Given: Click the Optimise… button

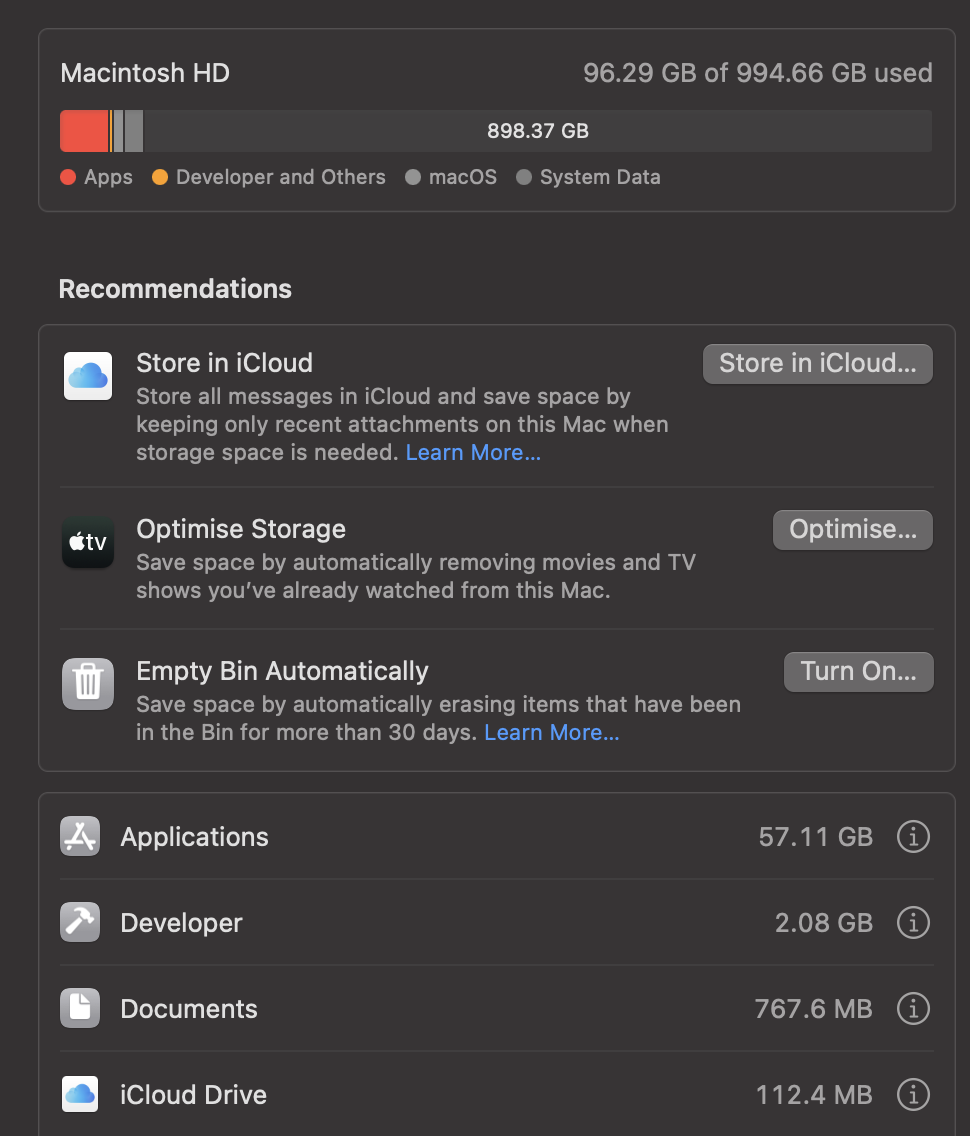Looking at the screenshot, I should coord(852,530).
